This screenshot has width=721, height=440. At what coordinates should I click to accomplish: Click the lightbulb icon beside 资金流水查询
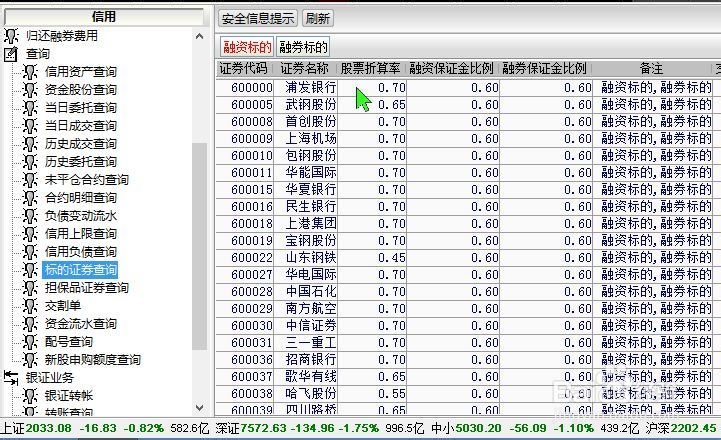tap(30, 324)
